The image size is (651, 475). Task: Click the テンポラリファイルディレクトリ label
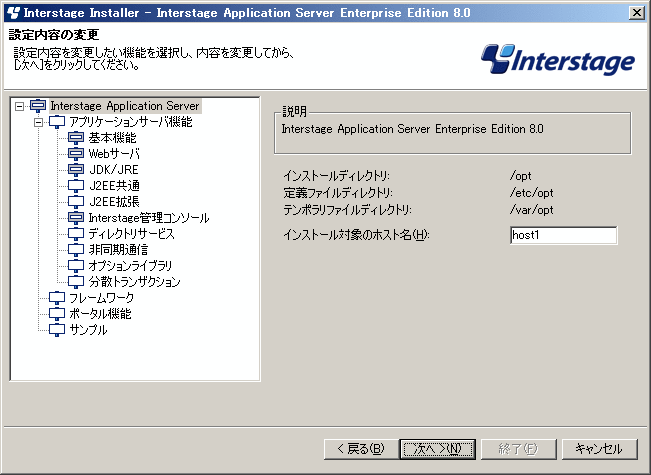pyautogui.click(x=348, y=210)
